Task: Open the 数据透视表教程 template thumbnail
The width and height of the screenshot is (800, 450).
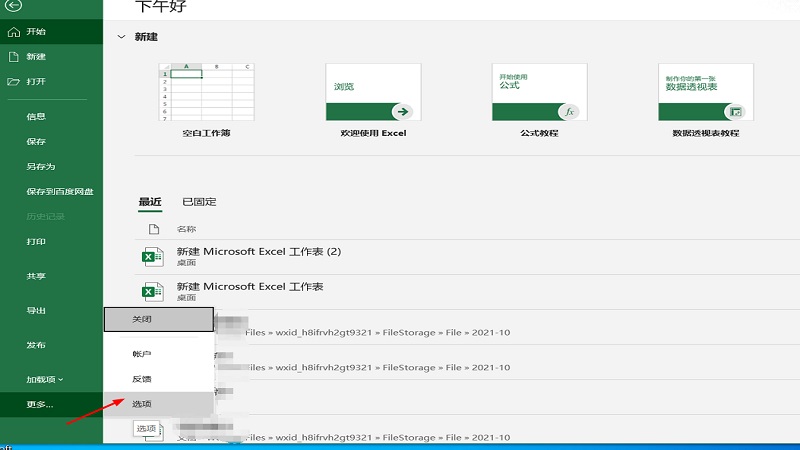Action: tap(706, 92)
